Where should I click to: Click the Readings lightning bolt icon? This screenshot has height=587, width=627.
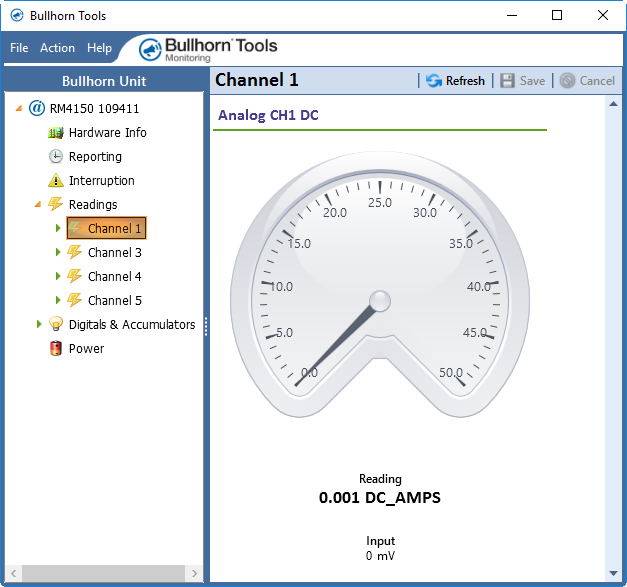coord(56,205)
